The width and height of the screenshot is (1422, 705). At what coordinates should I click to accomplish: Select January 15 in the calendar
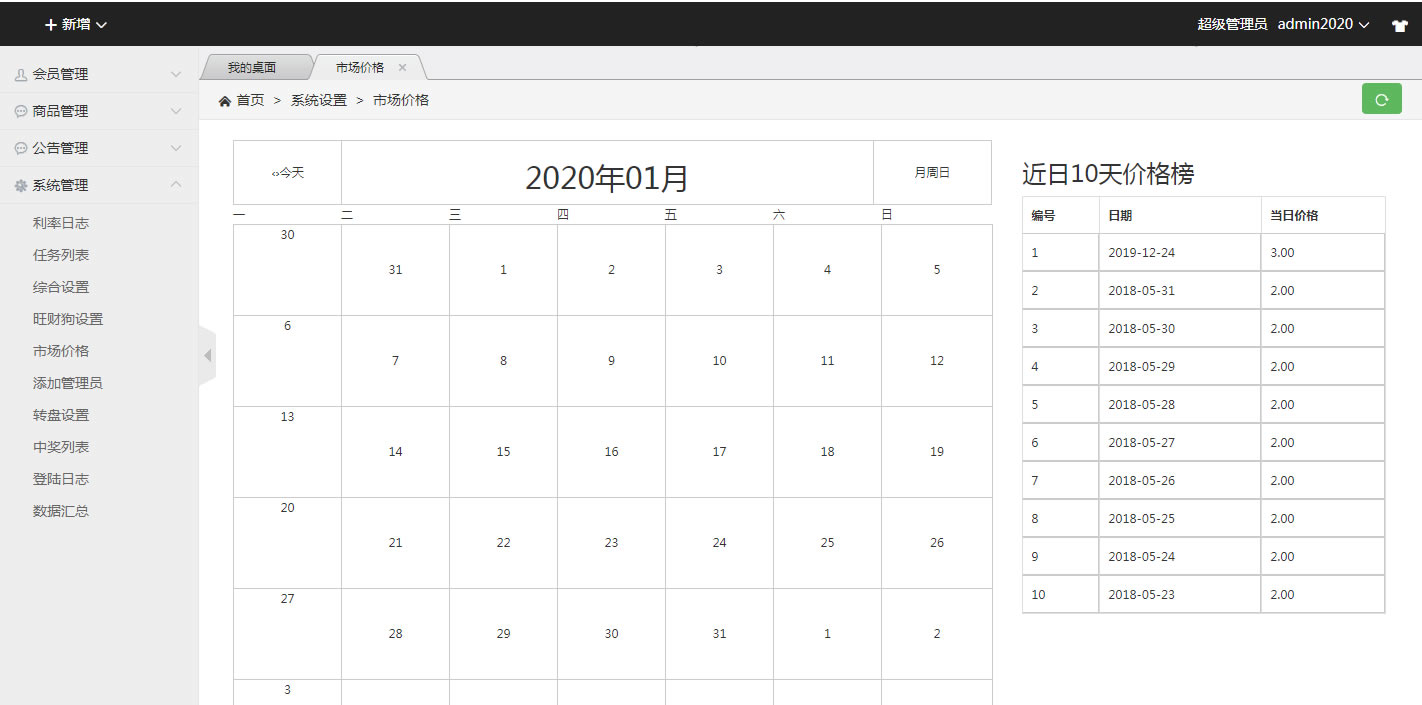point(503,452)
